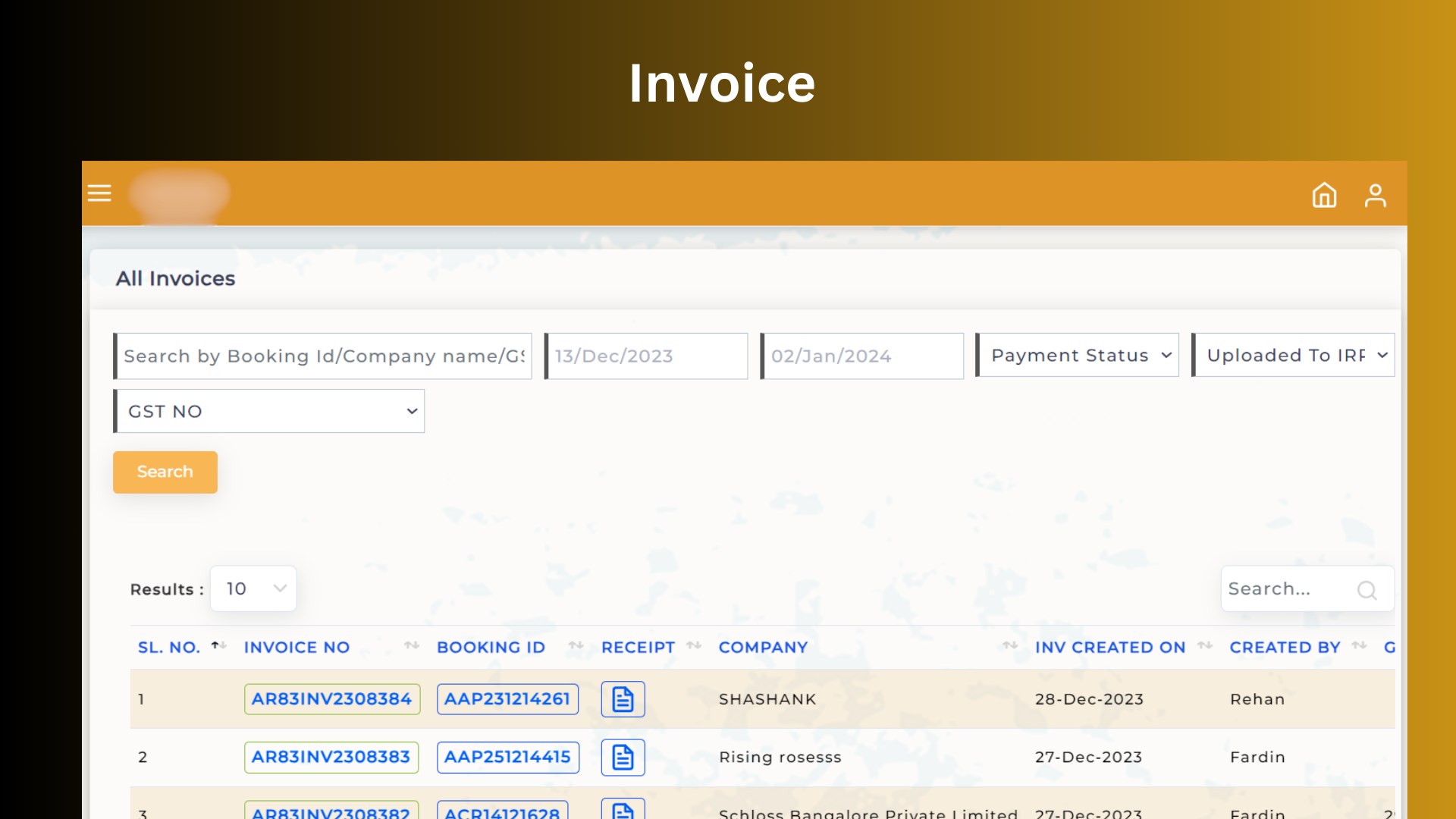Click invoice number AR83INV2308384 link
The width and height of the screenshot is (1456, 819).
[x=331, y=698]
